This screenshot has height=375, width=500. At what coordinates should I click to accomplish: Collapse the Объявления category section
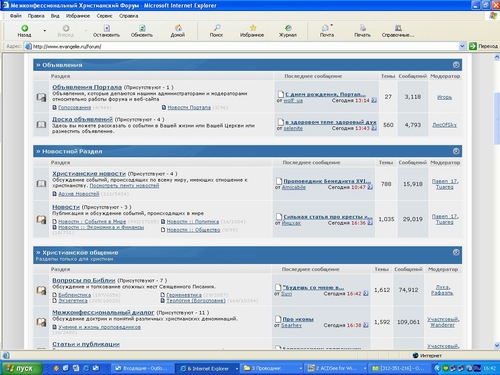click(x=456, y=65)
